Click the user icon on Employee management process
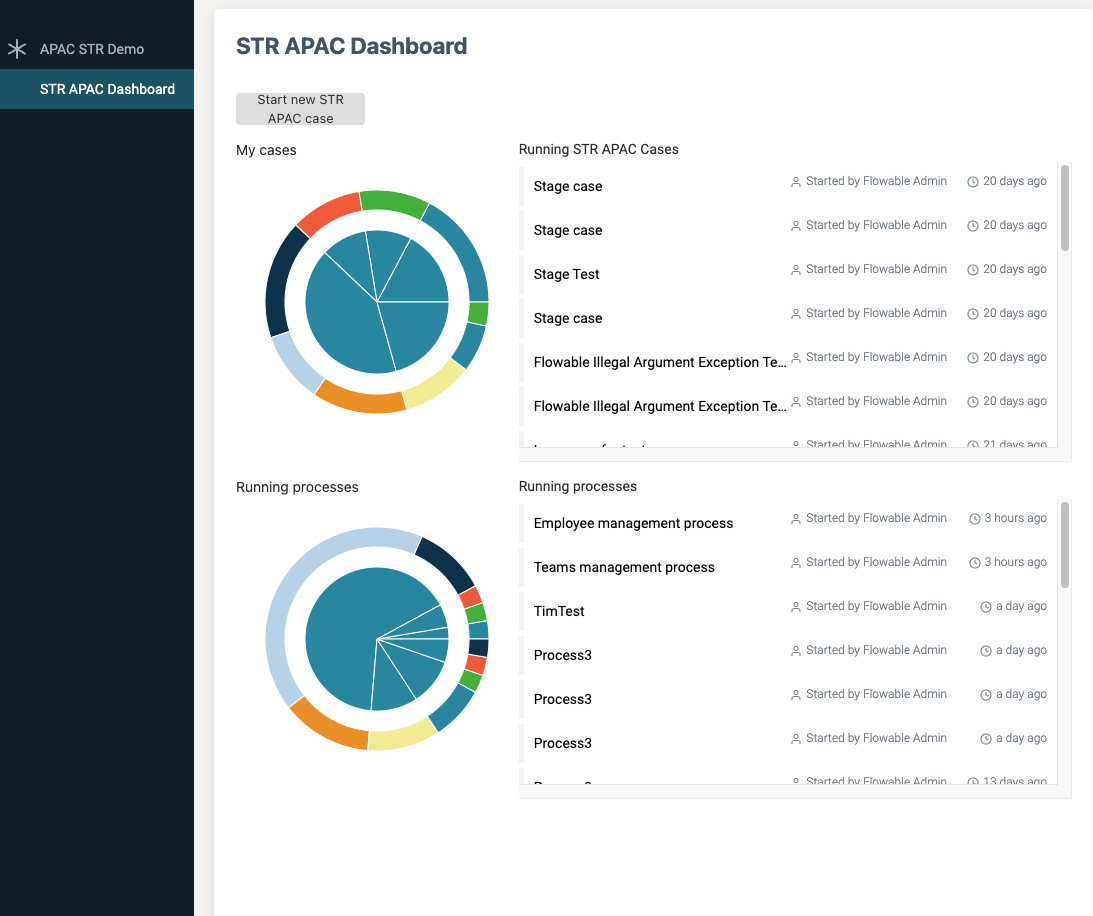Viewport: 1093px width, 916px height. (x=796, y=519)
